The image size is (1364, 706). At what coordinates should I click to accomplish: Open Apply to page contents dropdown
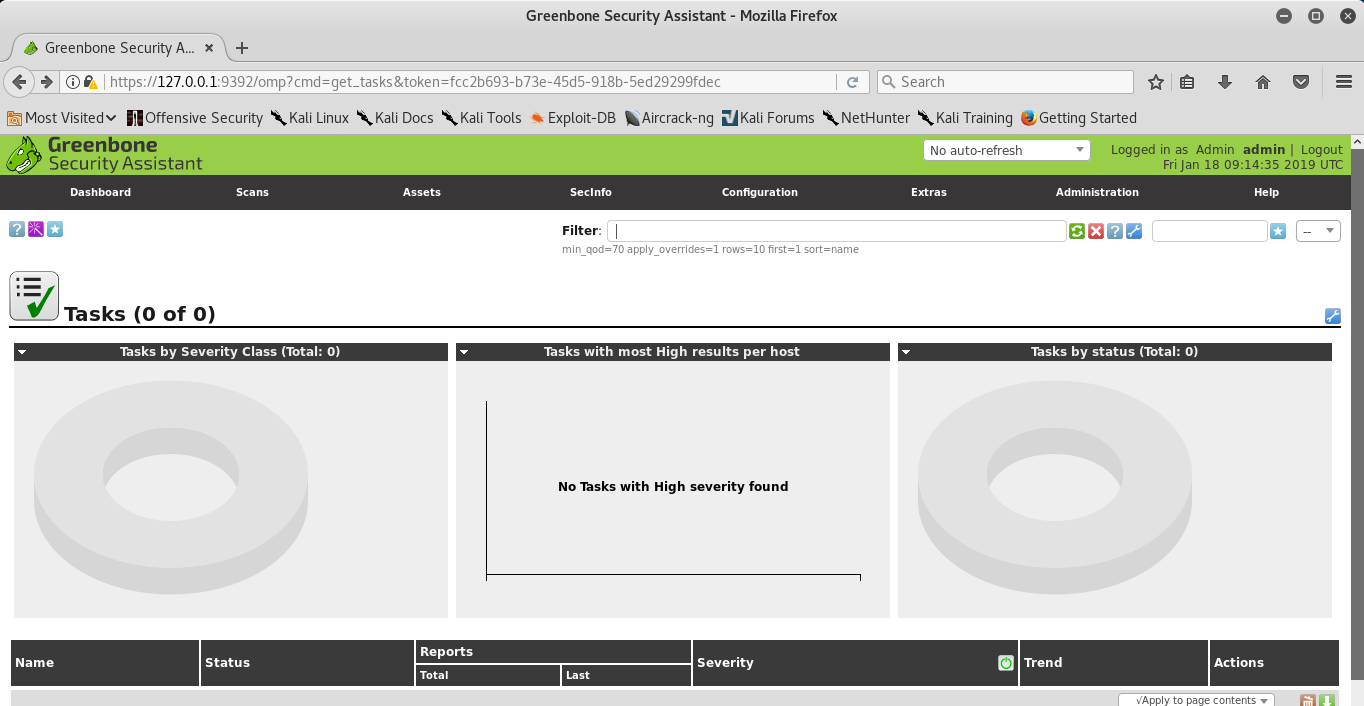coord(1196,700)
